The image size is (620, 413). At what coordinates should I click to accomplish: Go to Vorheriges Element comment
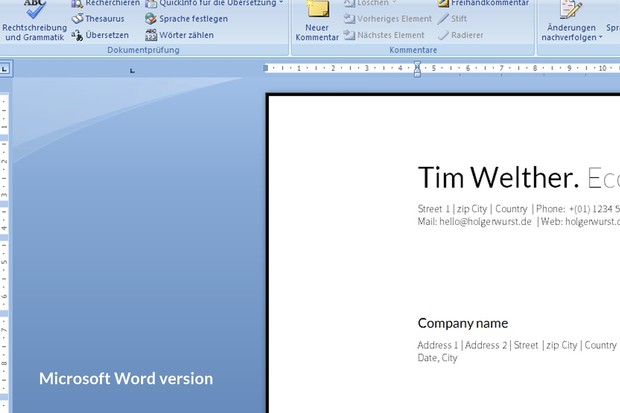click(x=388, y=19)
